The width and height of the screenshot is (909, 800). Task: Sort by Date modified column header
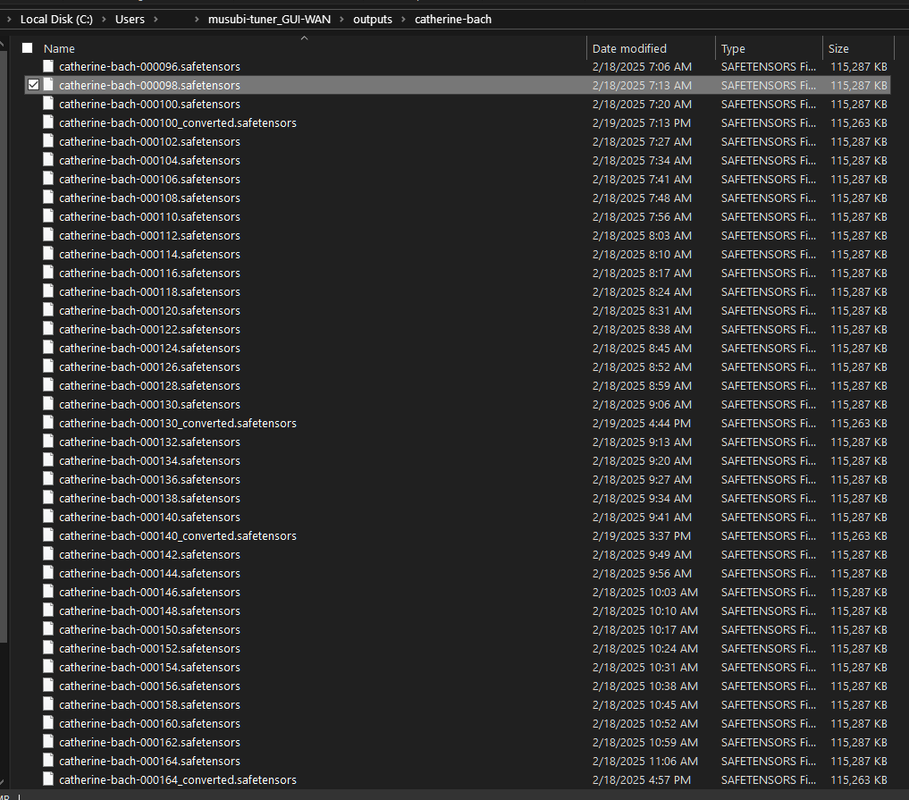pos(630,49)
